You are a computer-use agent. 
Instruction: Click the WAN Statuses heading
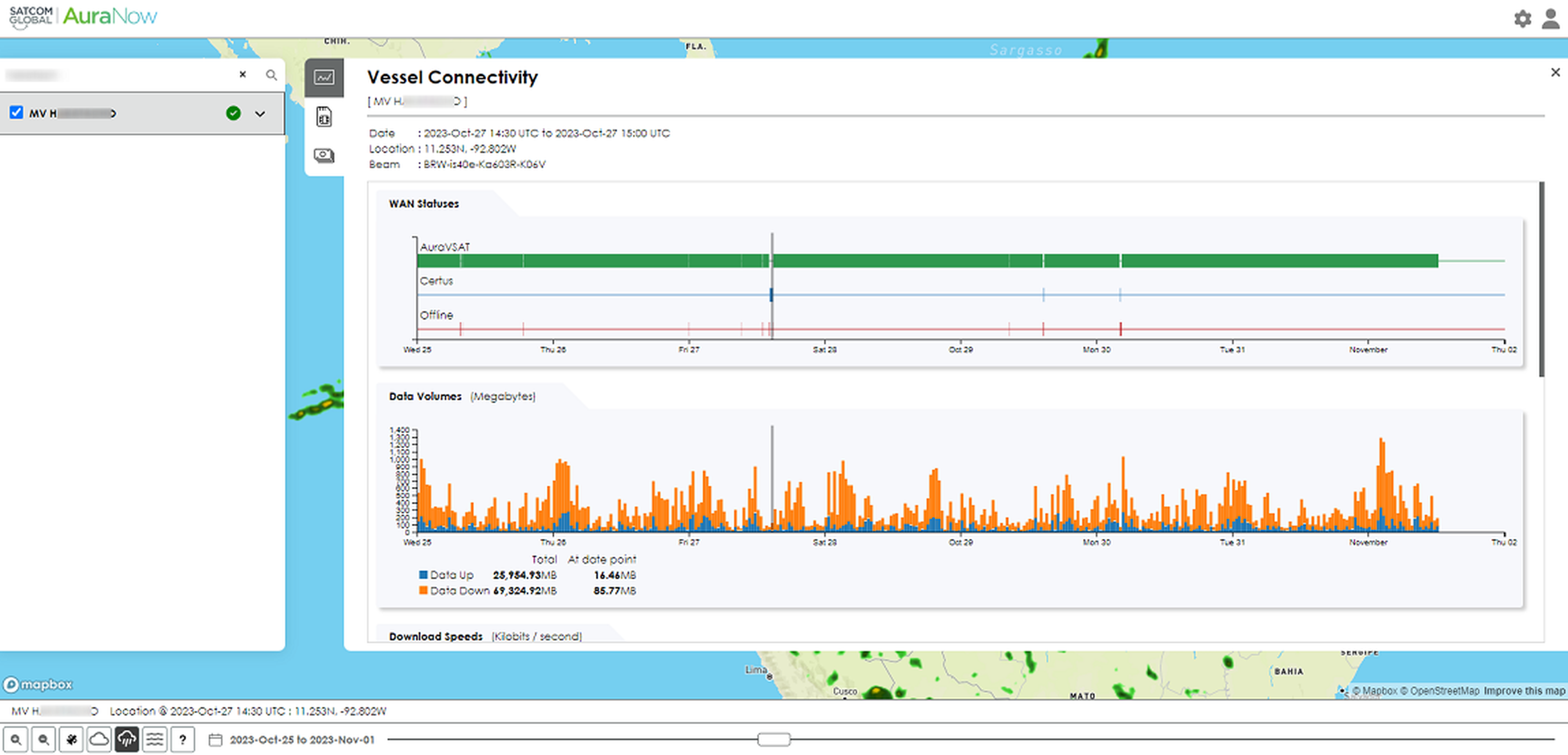pyautogui.click(x=424, y=203)
